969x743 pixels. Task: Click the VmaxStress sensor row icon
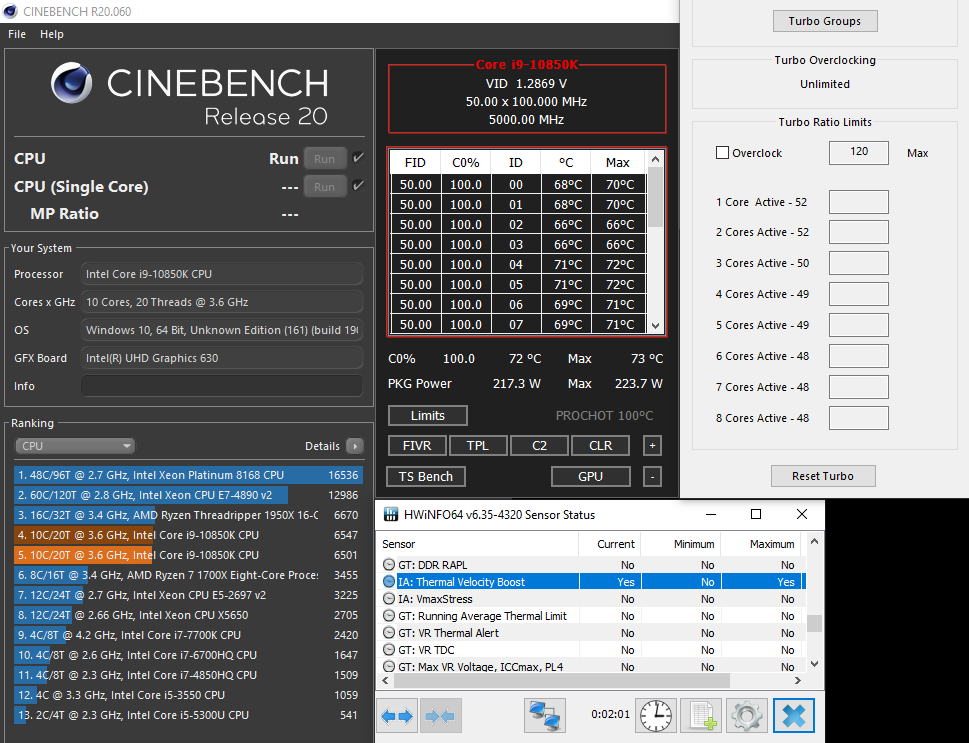click(x=390, y=599)
